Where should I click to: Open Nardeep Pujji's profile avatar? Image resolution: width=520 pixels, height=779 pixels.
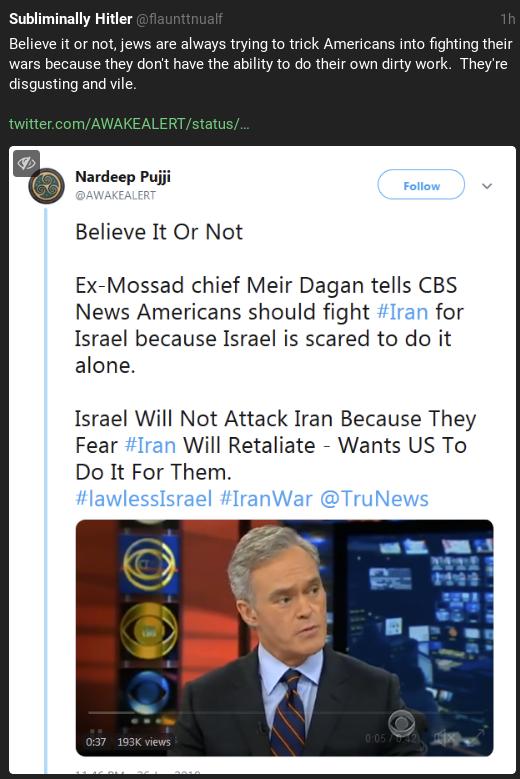click(47, 186)
